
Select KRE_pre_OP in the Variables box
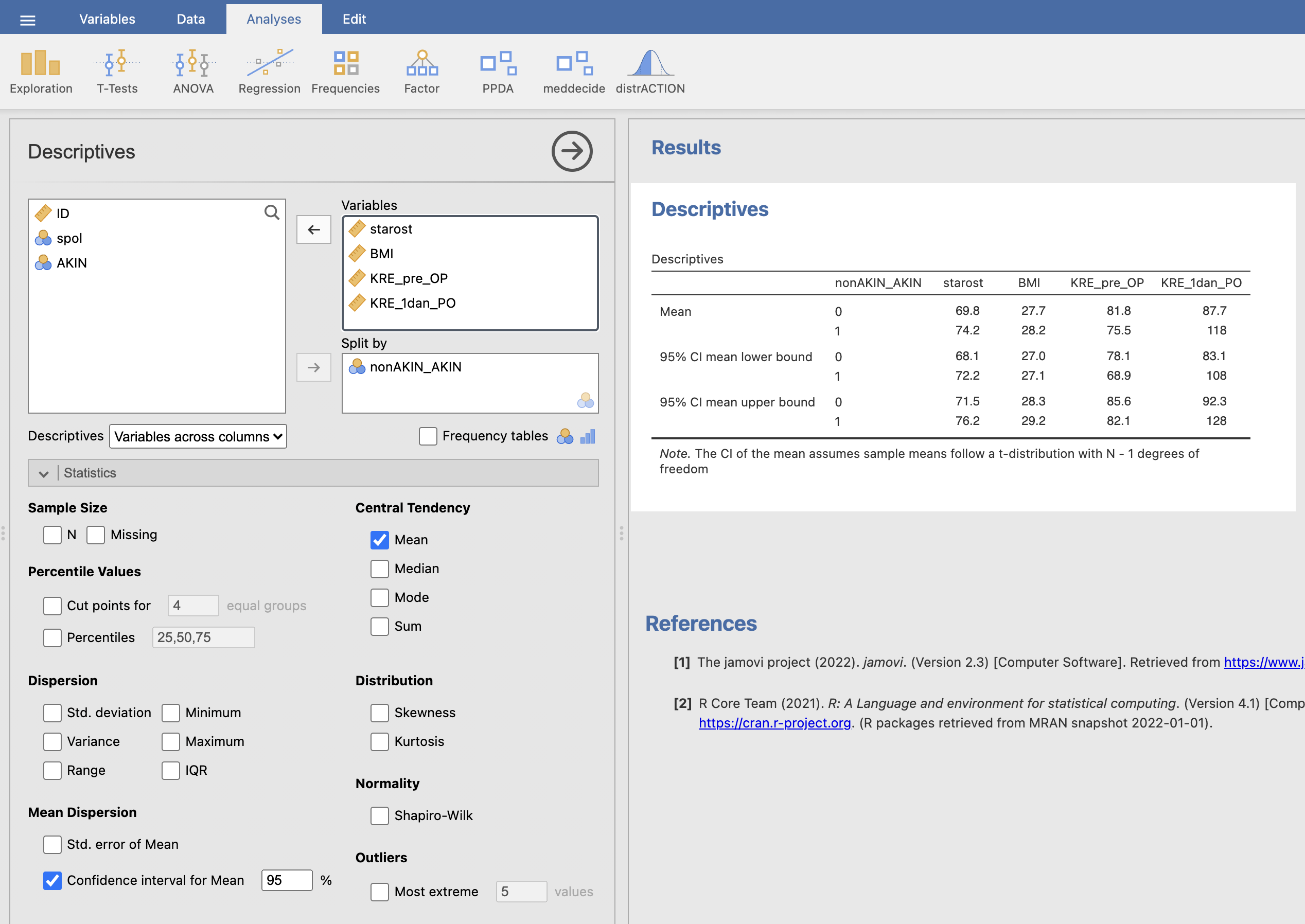point(470,278)
